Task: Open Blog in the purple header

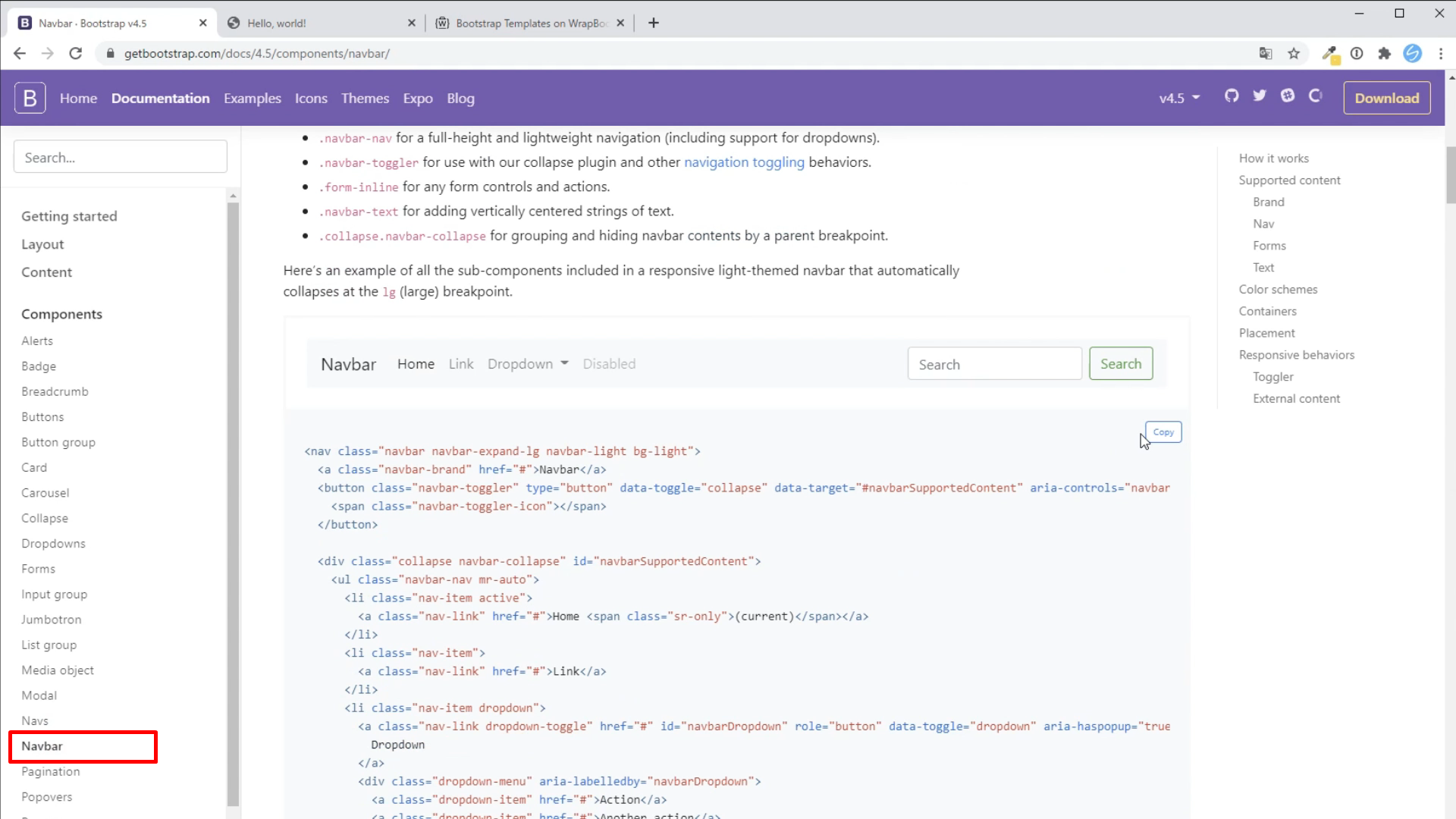Action: 460,99
